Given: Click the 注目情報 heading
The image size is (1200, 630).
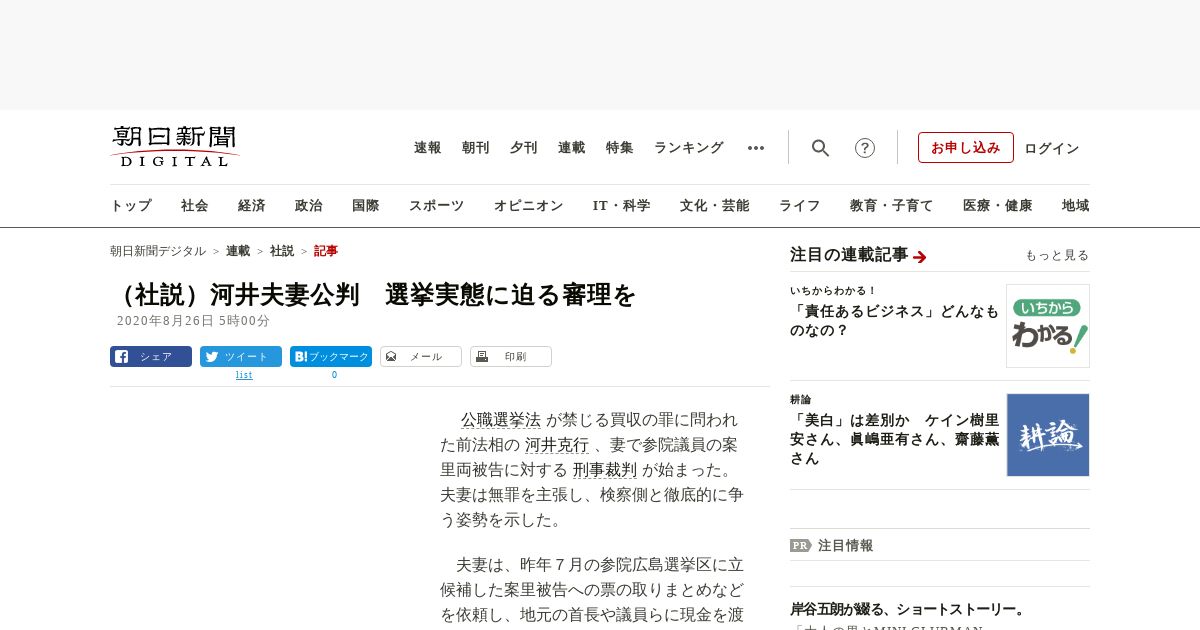Looking at the screenshot, I should coord(845,546).
